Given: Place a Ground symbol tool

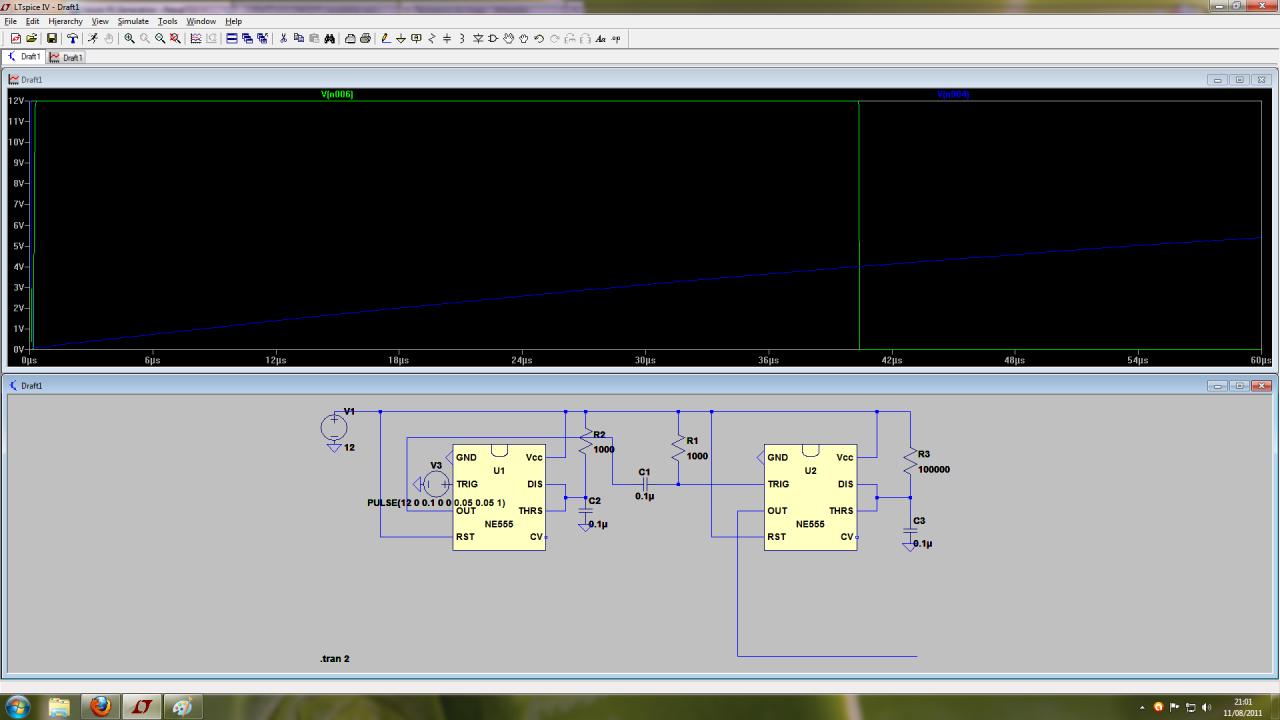Looking at the screenshot, I should pos(401,39).
